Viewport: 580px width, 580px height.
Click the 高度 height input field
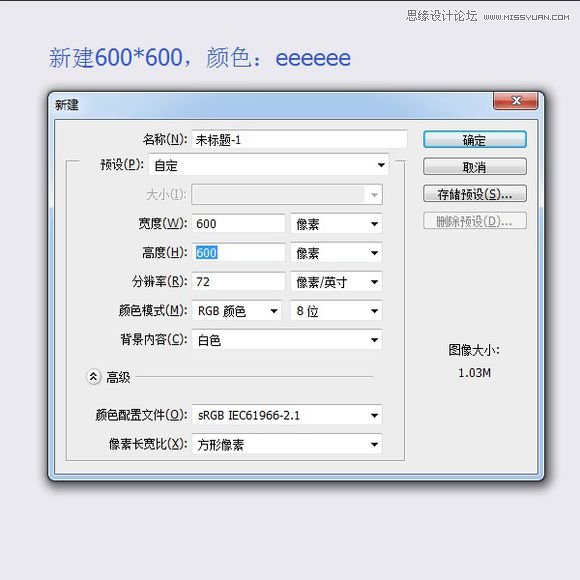click(x=239, y=253)
